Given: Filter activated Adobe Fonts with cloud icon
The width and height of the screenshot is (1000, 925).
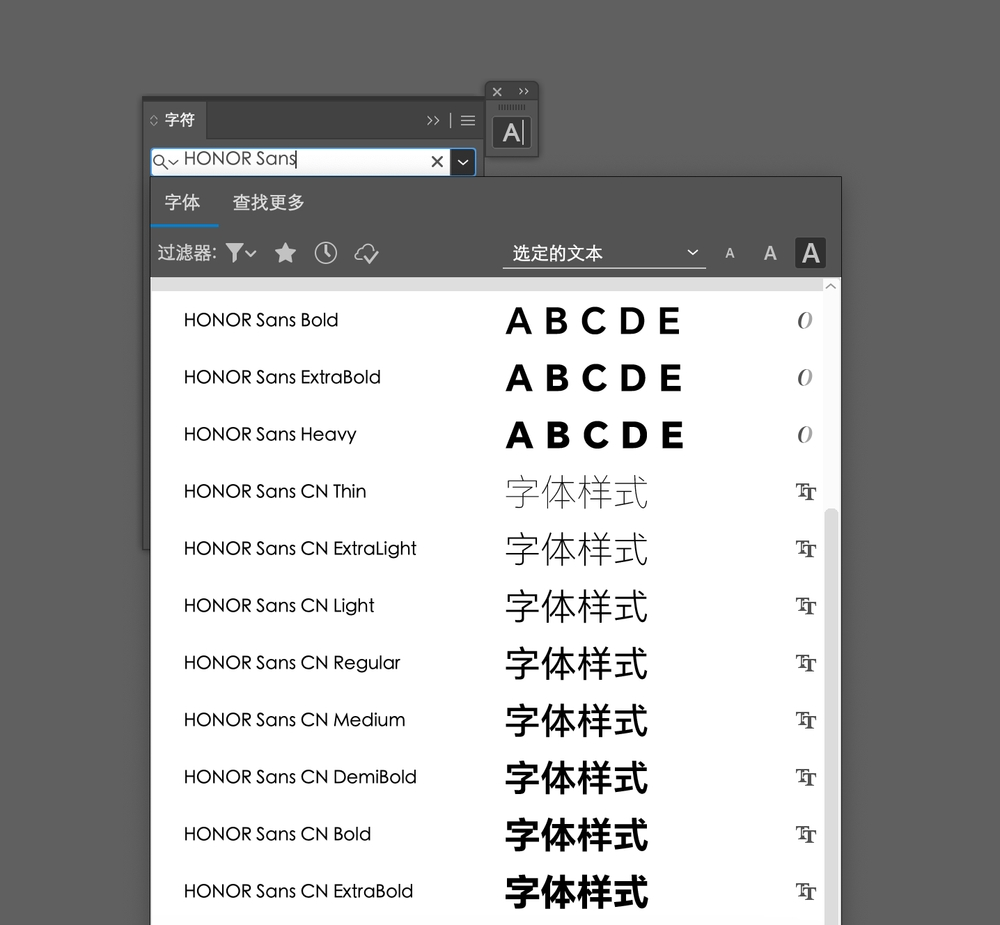Looking at the screenshot, I should click(x=366, y=253).
